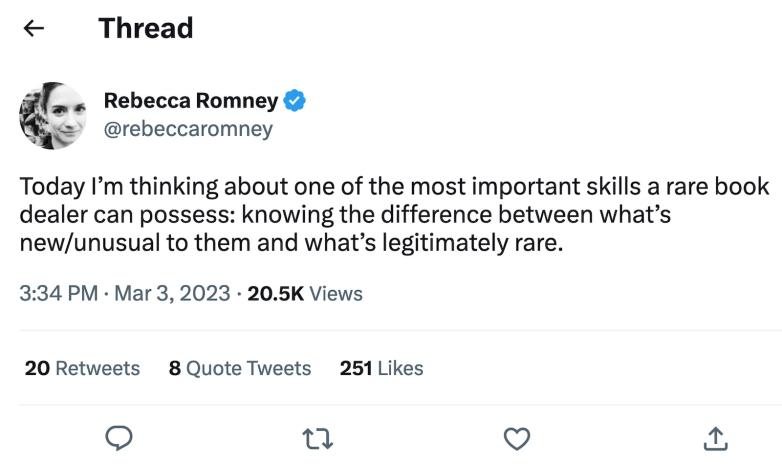Like the tweet with the heart icon

point(516,438)
